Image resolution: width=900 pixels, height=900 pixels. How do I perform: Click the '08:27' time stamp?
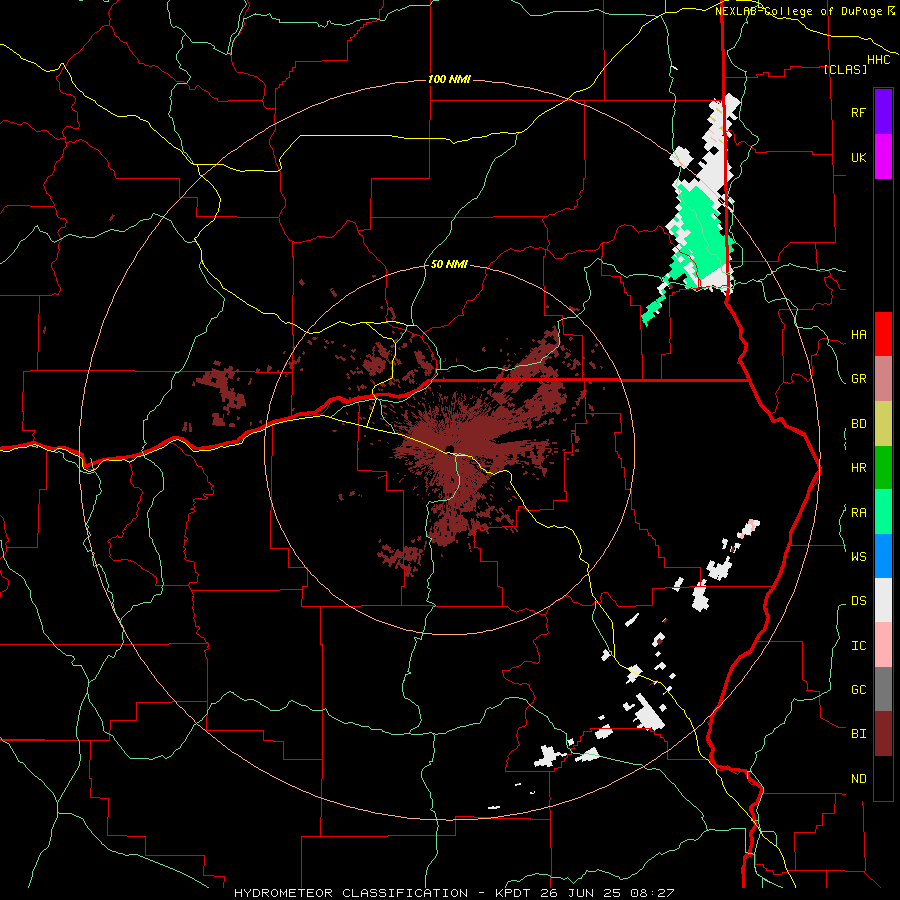pos(655,893)
